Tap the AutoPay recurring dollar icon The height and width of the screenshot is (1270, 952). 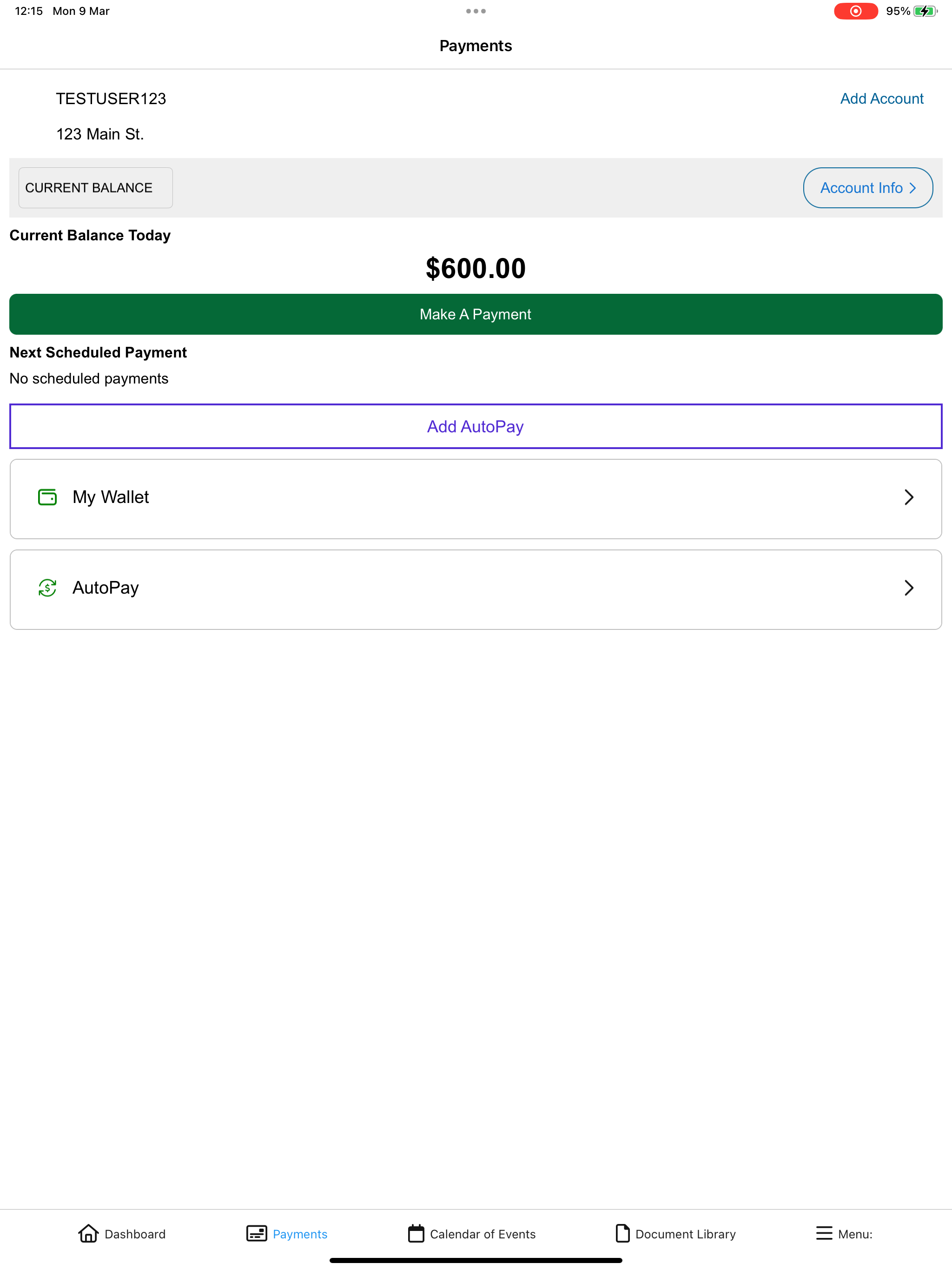pyautogui.click(x=47, y=588)
